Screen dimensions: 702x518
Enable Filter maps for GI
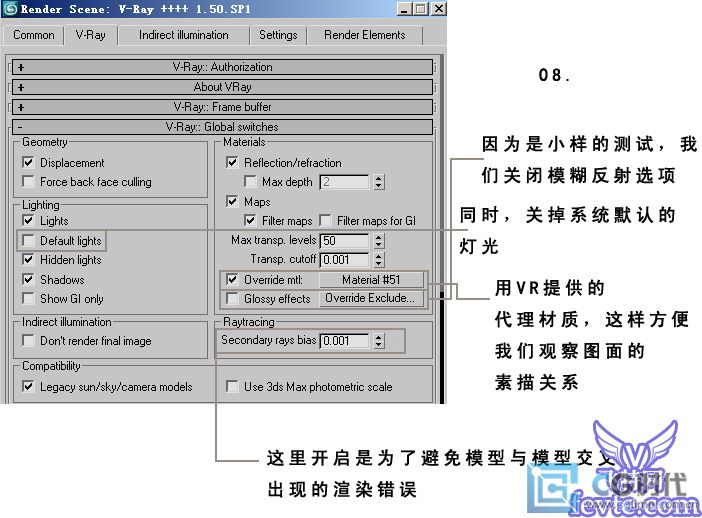click(x=325, y=220)
